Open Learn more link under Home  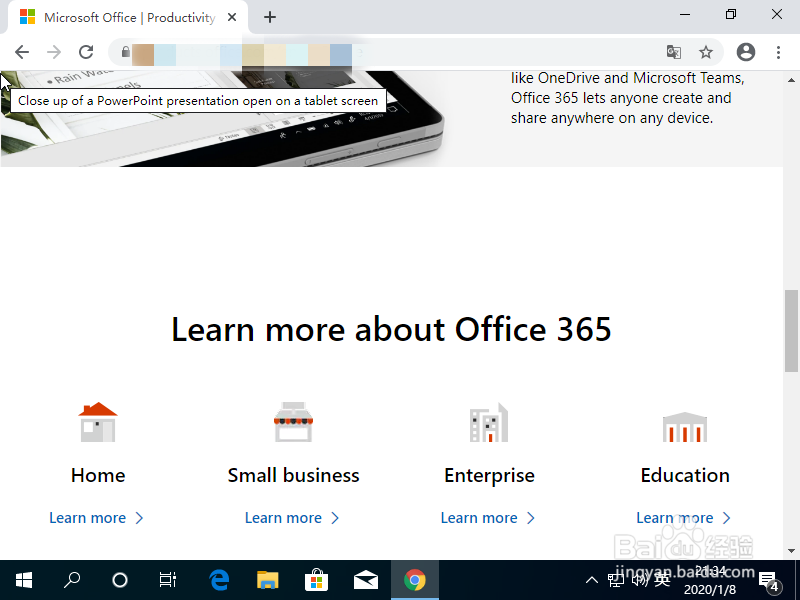(x=96, y=518)
